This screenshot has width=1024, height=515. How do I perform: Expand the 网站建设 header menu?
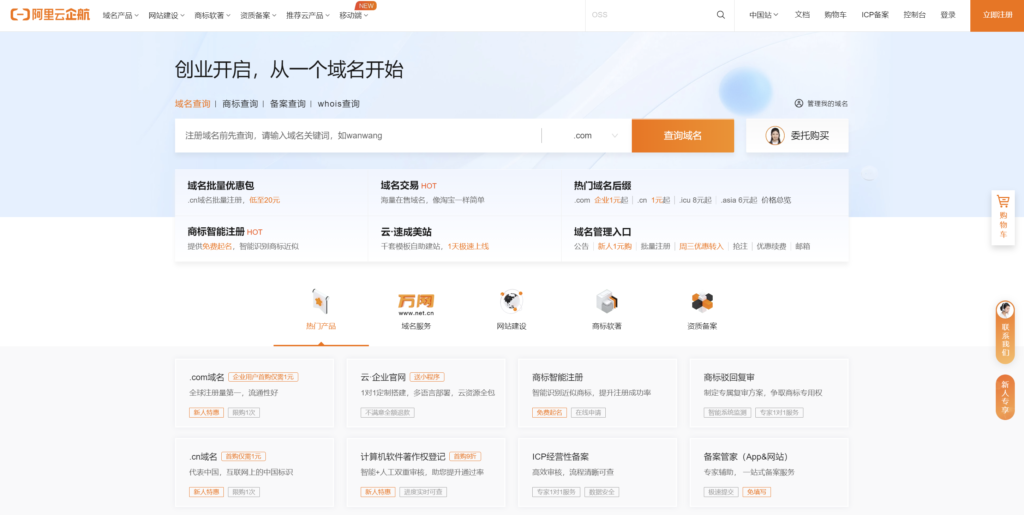(167, 15)
